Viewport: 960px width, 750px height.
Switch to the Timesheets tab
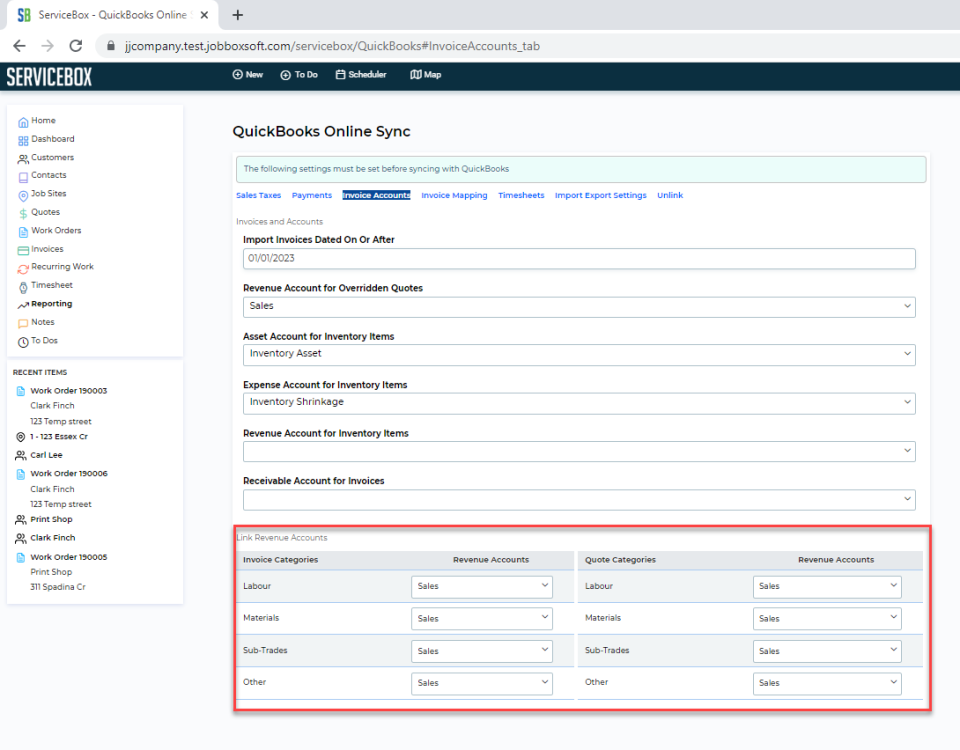click(x=521, y=195)
